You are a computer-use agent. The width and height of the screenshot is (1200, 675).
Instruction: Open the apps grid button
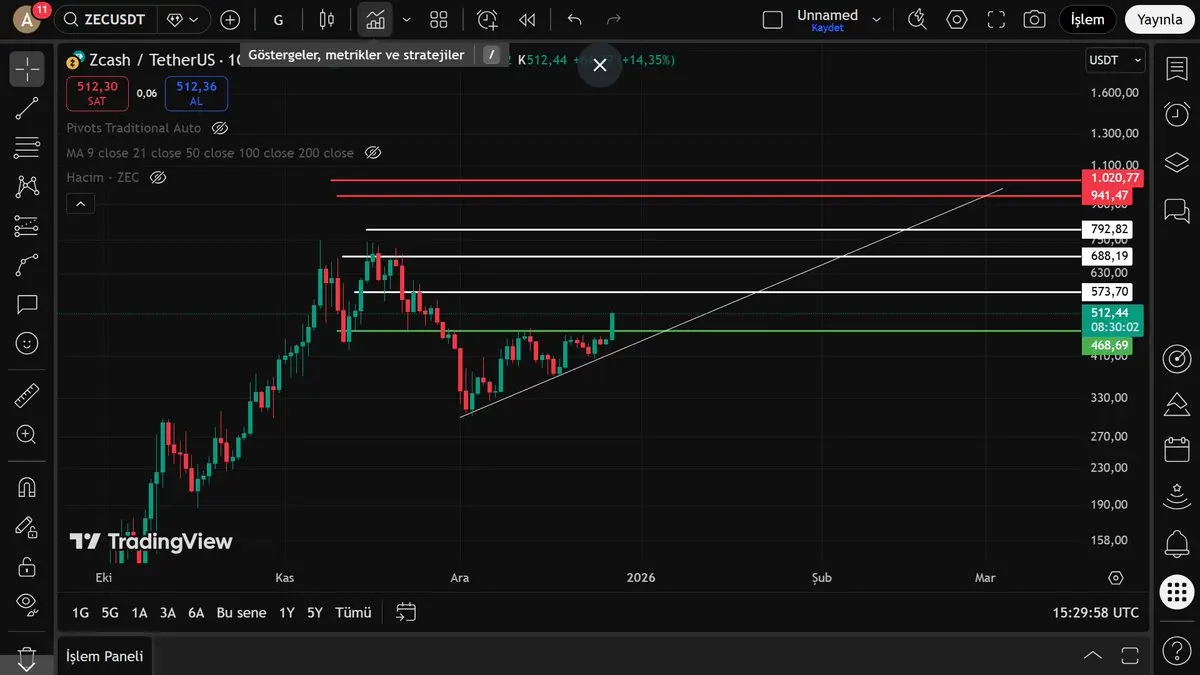[1176, 591]
